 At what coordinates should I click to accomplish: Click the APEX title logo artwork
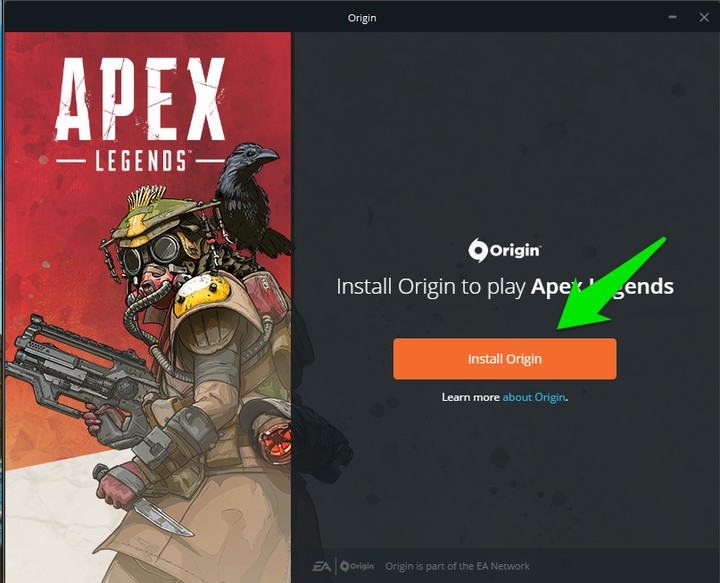click(140, 99)
